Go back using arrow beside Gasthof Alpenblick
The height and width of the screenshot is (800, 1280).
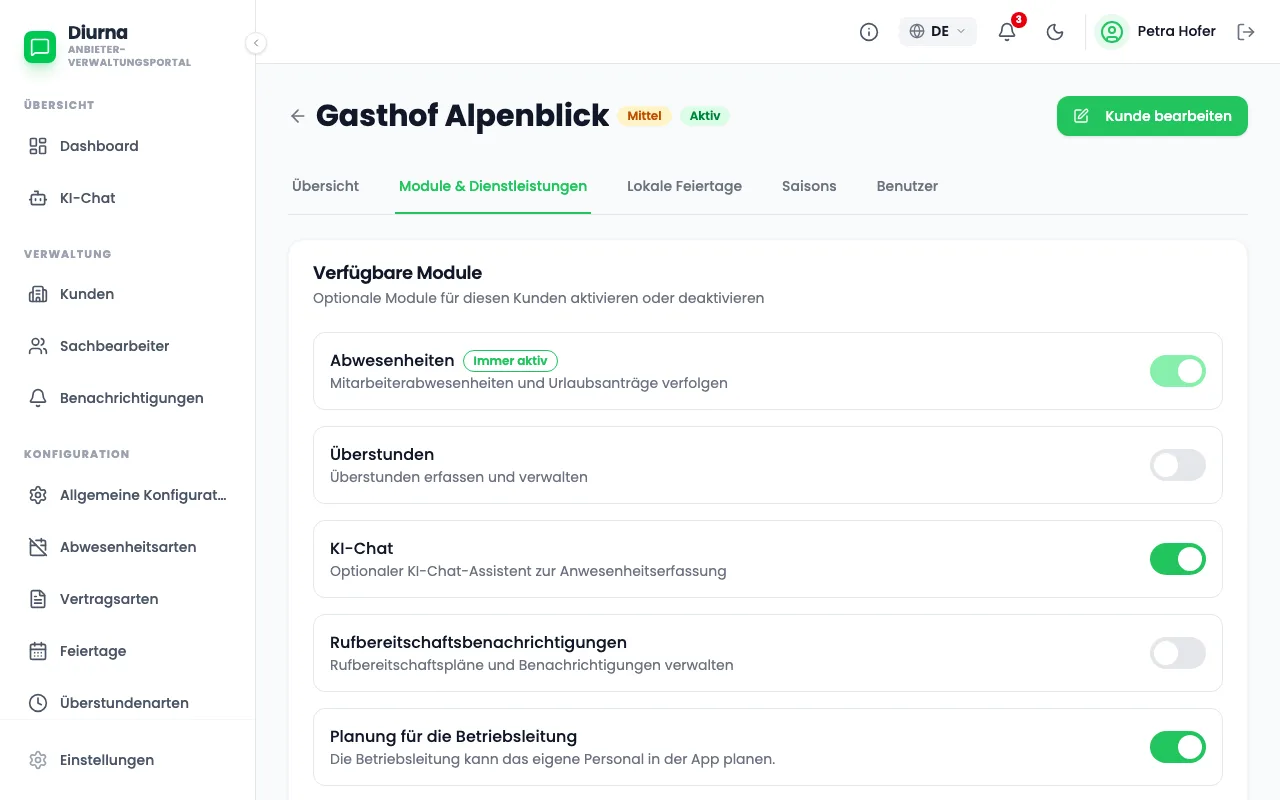(297, 116)
